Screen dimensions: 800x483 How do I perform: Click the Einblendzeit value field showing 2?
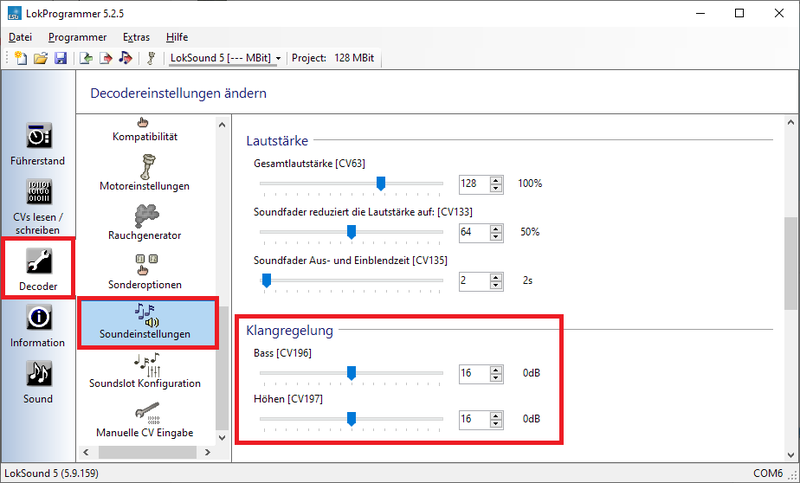click(474, 281)
